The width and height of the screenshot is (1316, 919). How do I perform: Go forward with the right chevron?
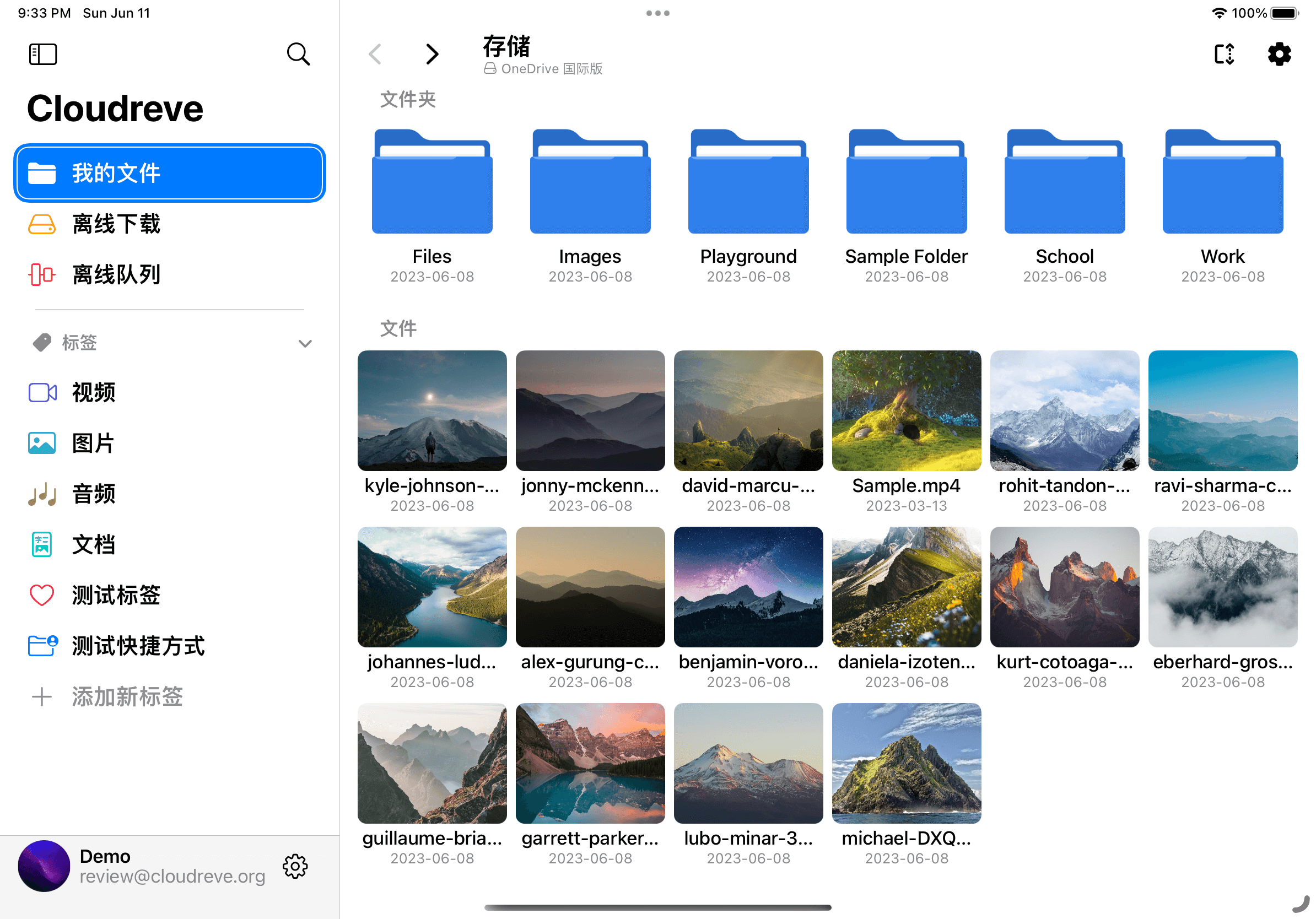(x=432, y=55)
